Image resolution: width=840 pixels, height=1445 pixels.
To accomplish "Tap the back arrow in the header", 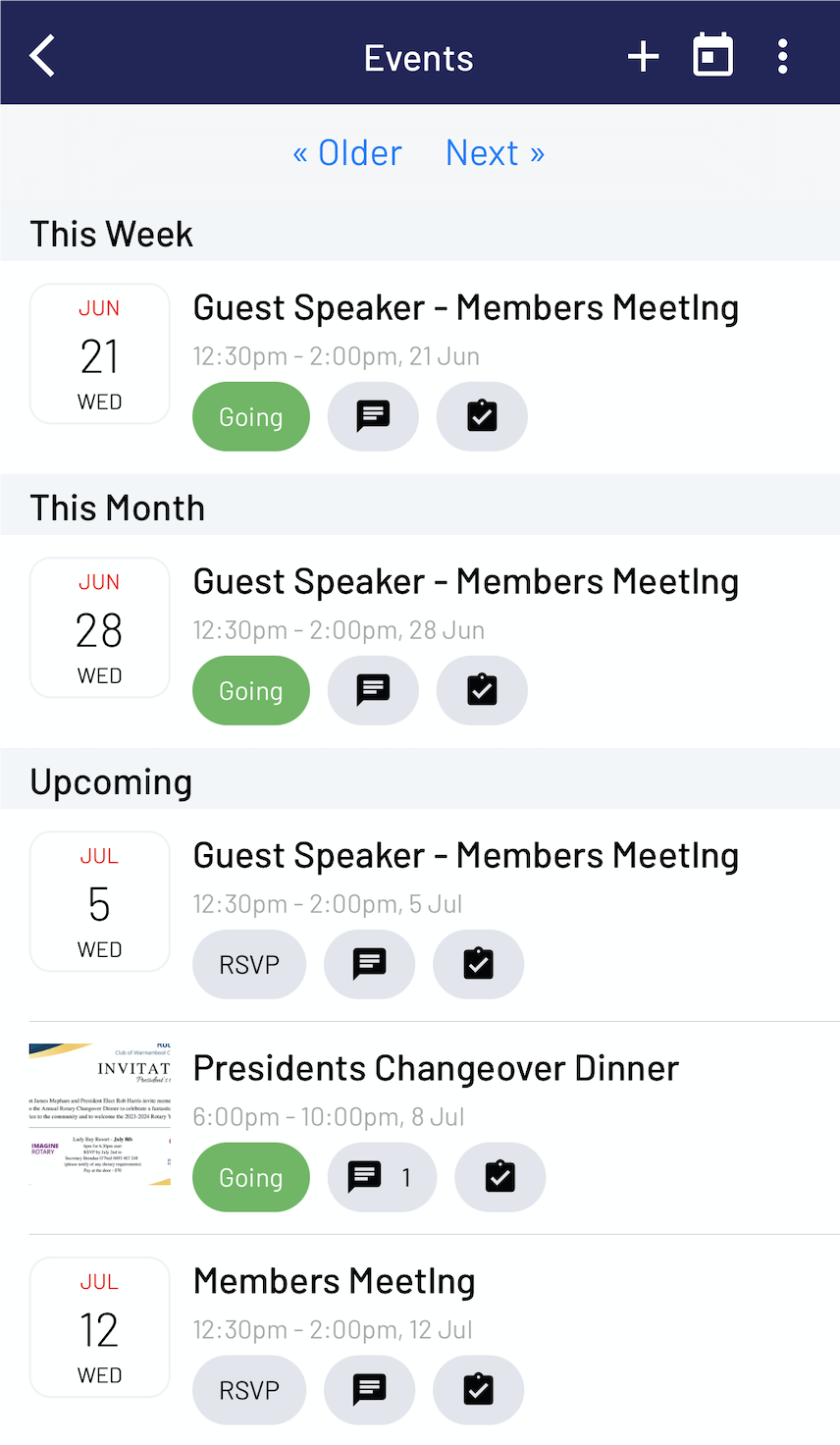I will click(42, 56).
